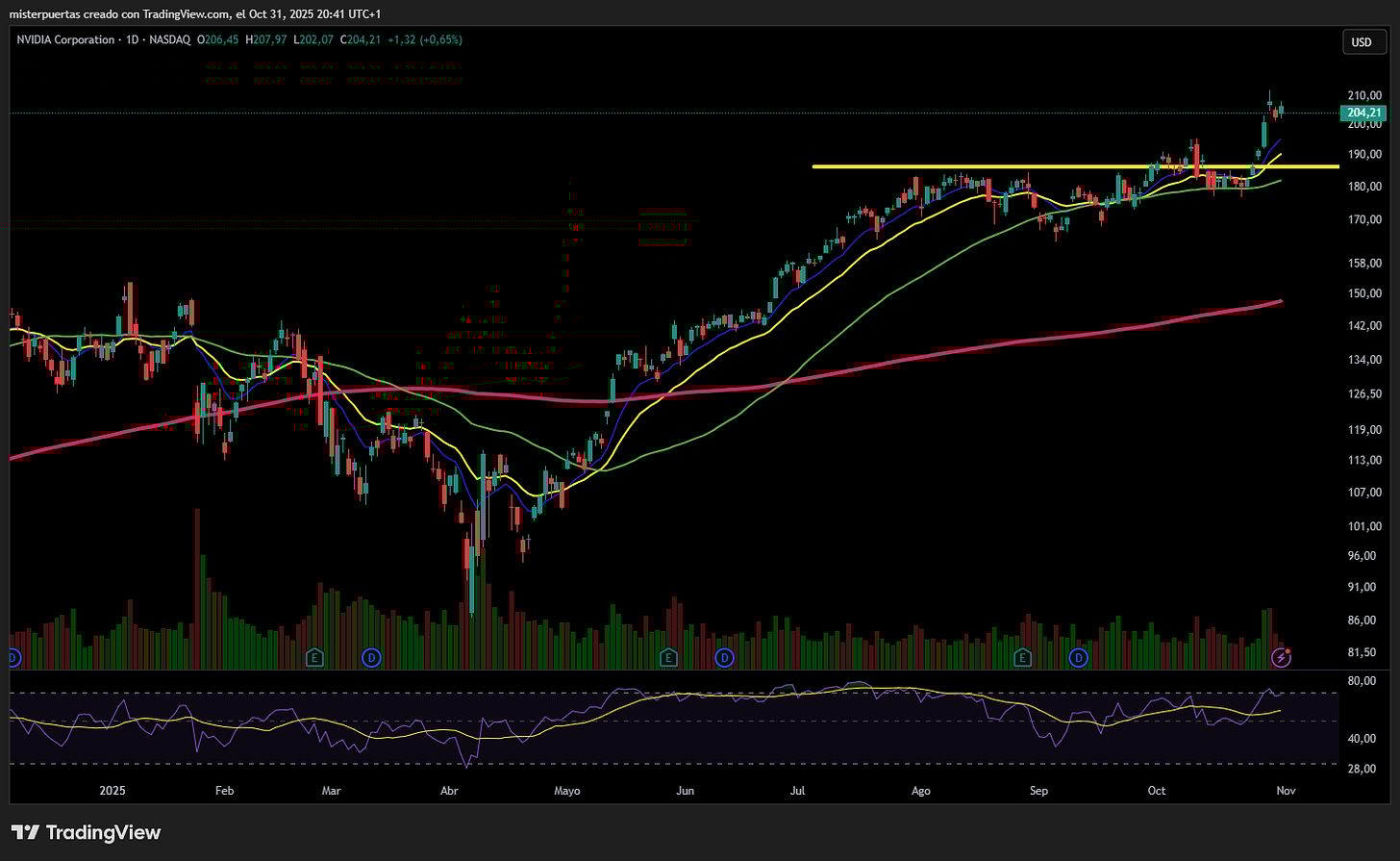Click the lightning bolt icon on the time axis

pyautogui.click(x=1281, y=657)
